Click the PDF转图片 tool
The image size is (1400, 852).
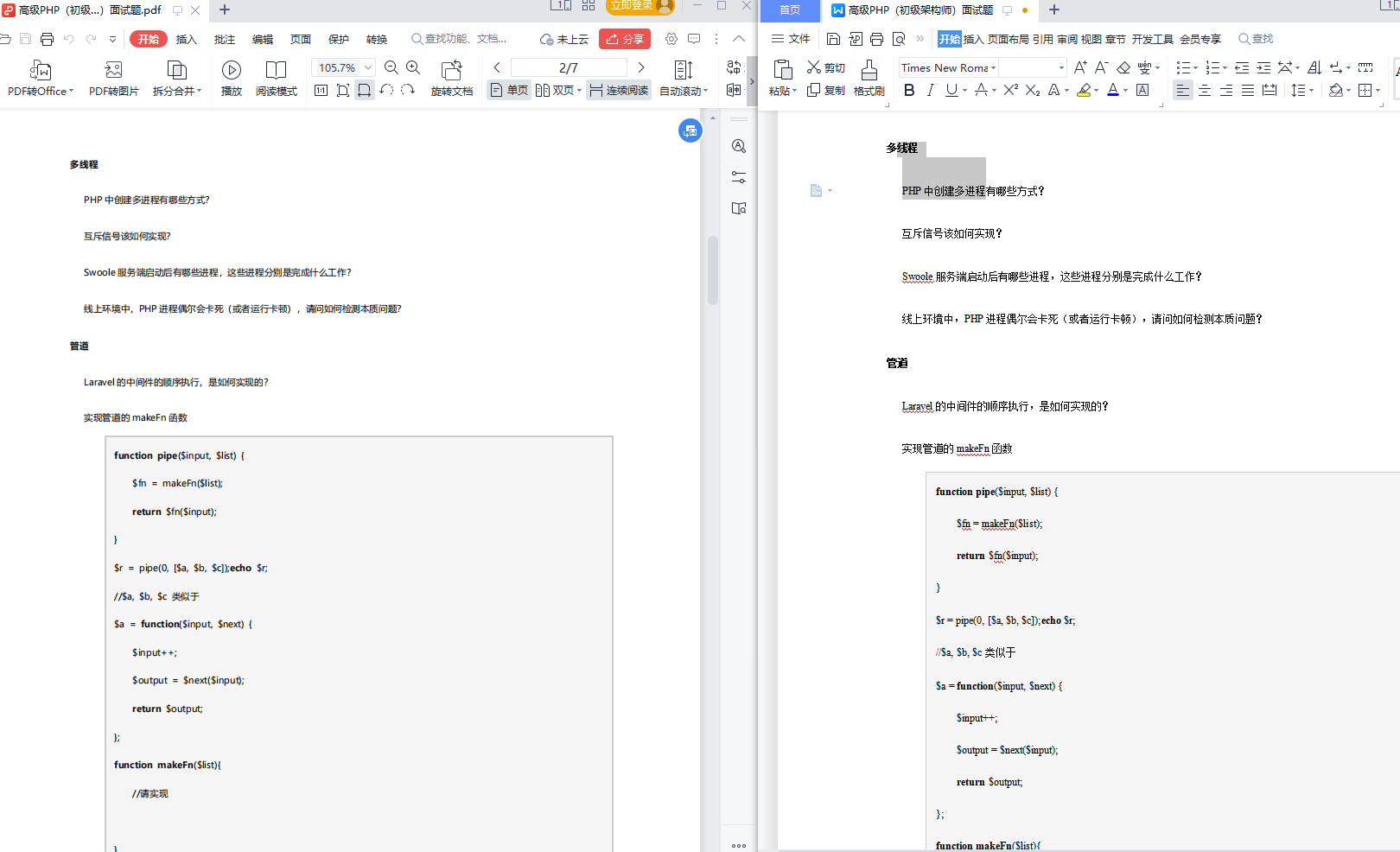coord(113,78)
